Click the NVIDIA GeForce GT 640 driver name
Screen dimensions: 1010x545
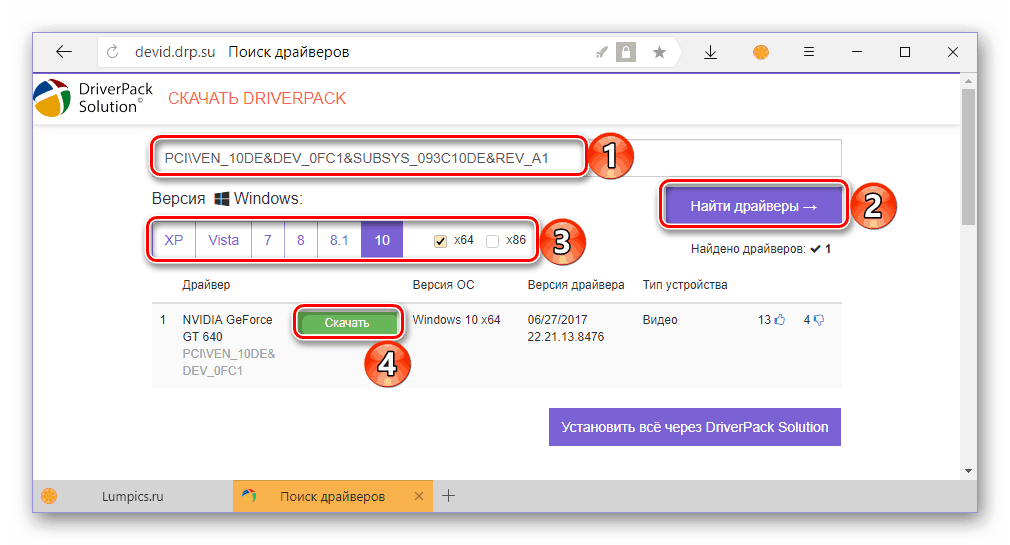227,328
